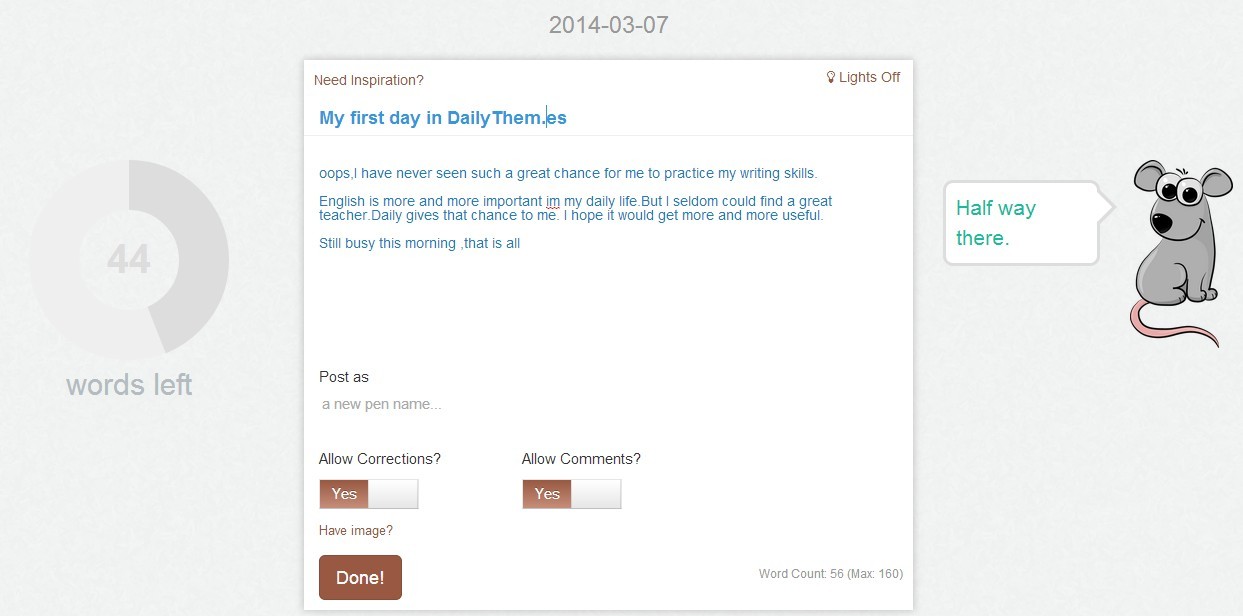
Task: Click Yes on the Allow Corrections toggle
Action: 344,494
